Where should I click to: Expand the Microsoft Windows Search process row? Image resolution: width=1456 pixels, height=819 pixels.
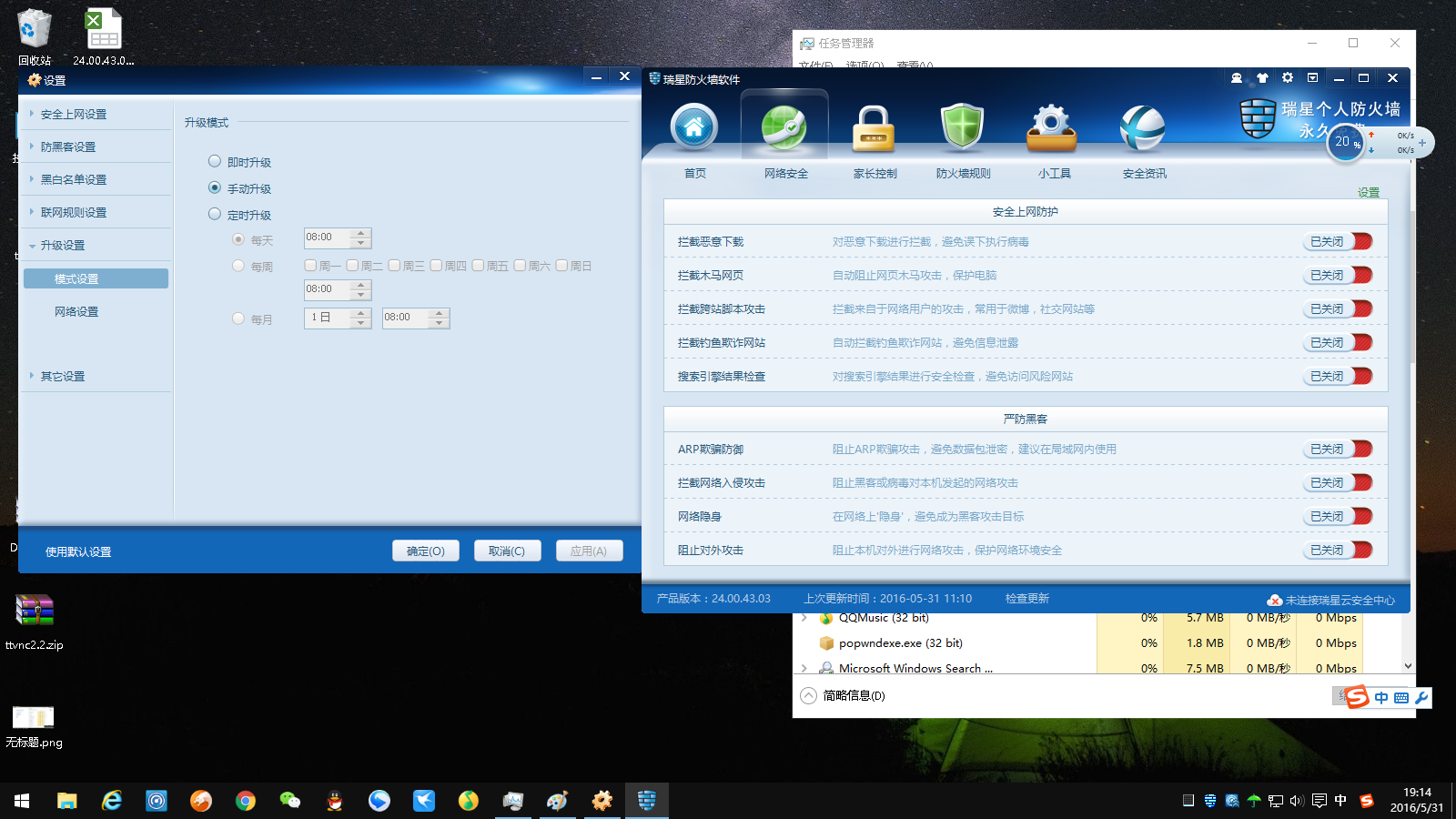(x=804, y=668)
